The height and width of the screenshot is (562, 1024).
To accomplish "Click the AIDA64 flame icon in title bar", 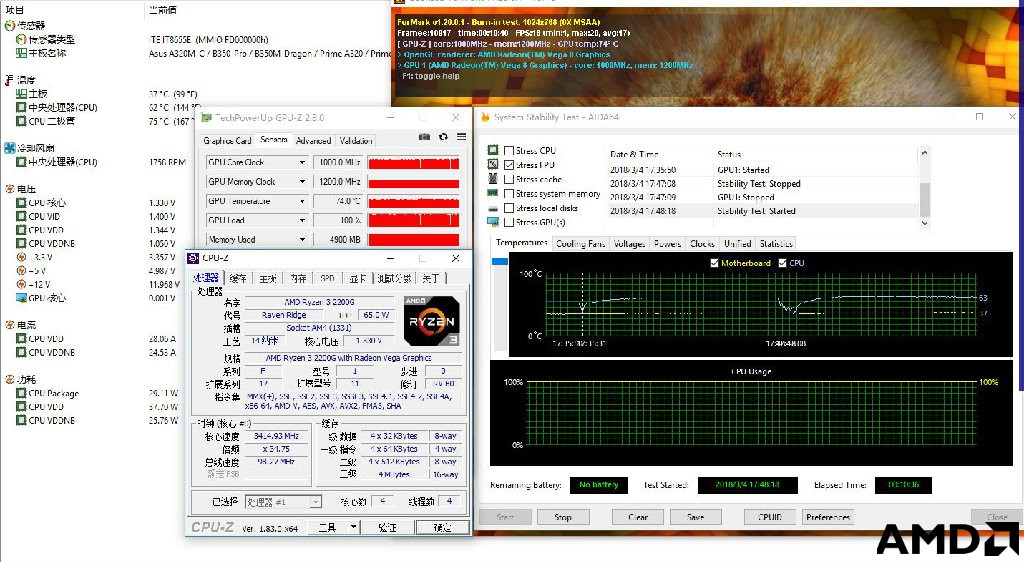I will pos(485,117).
